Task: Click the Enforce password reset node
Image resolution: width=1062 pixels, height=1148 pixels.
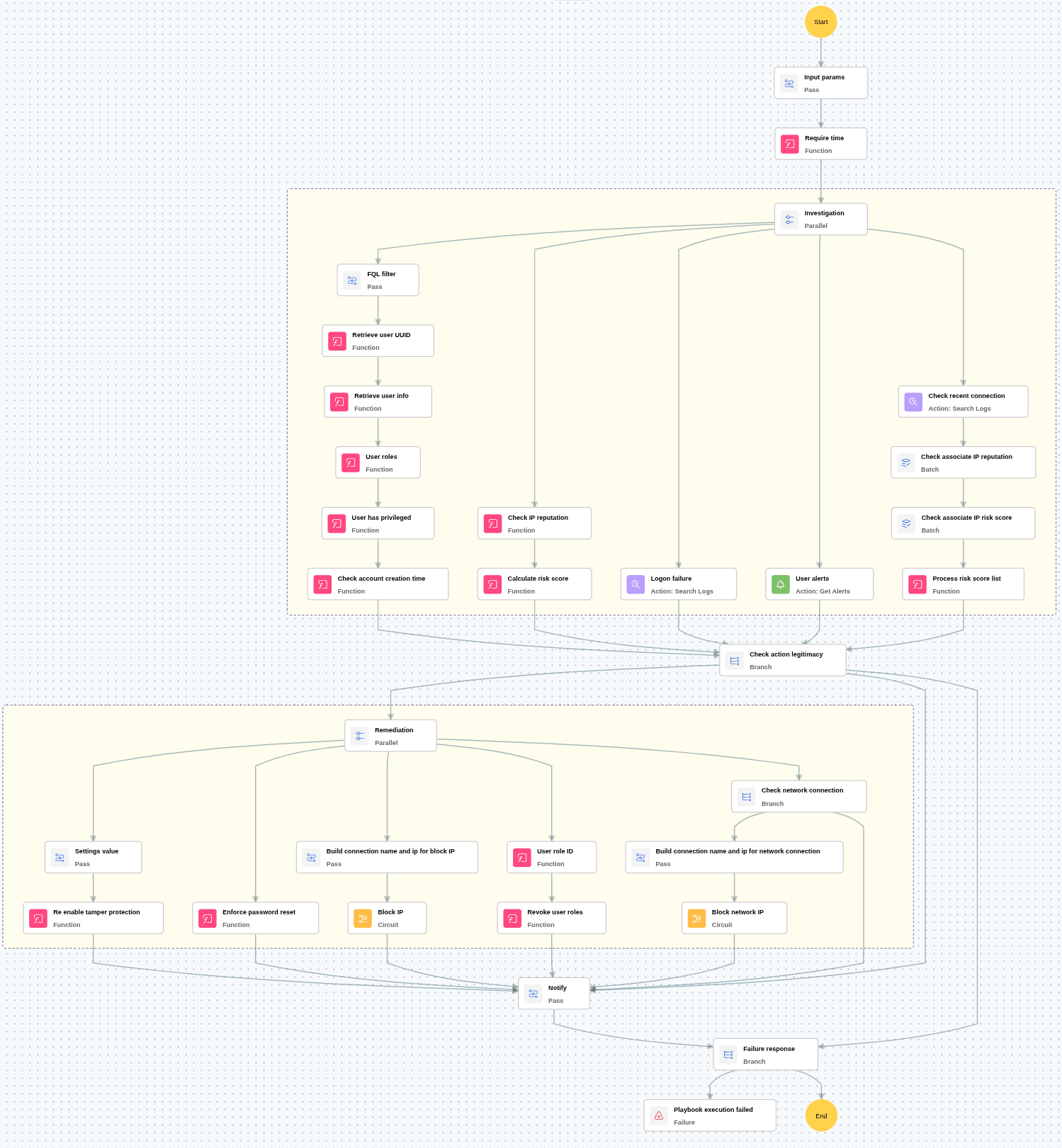Action: point(256,919)
